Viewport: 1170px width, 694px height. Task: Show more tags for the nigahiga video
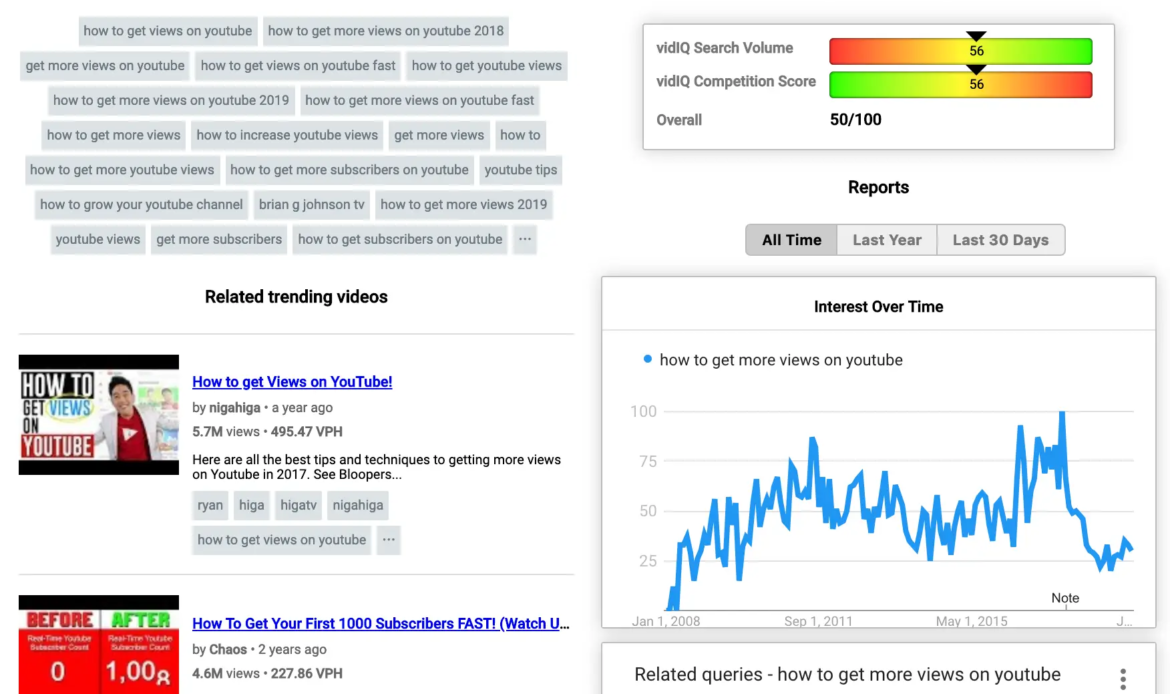(389, 540)
